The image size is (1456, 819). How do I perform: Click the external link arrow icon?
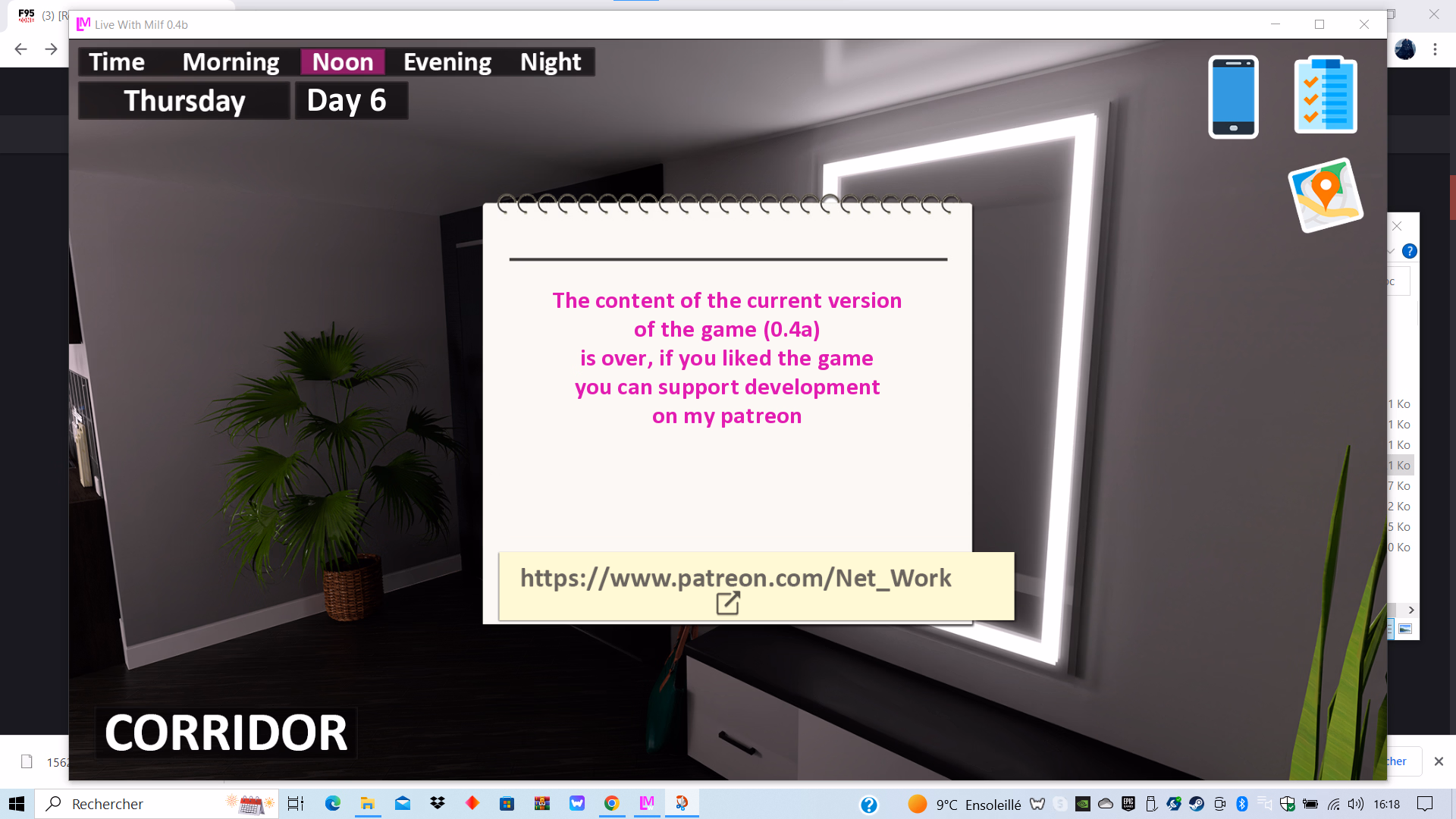727,603
